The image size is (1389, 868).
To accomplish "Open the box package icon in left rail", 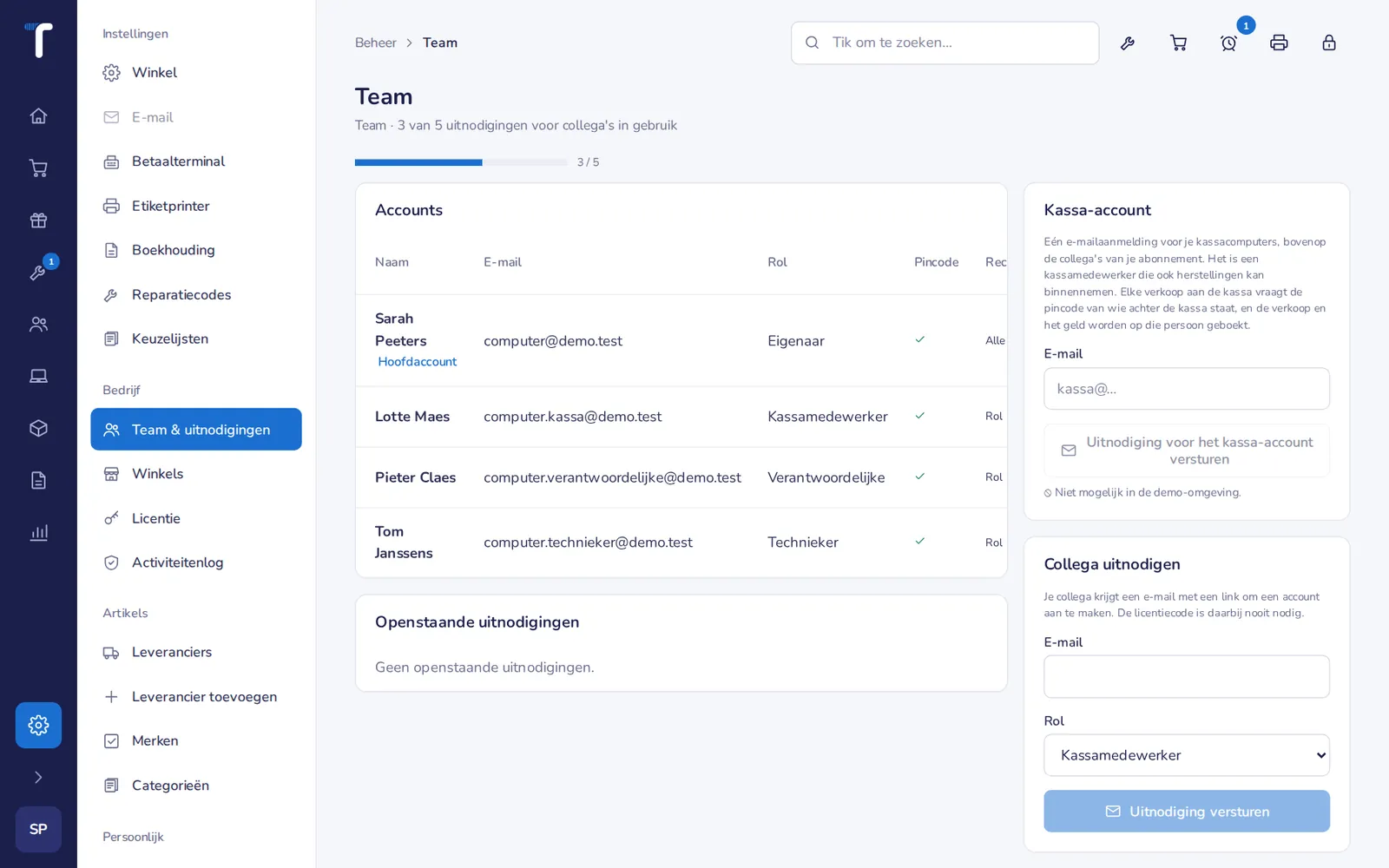I will click(x=38, y=429).
